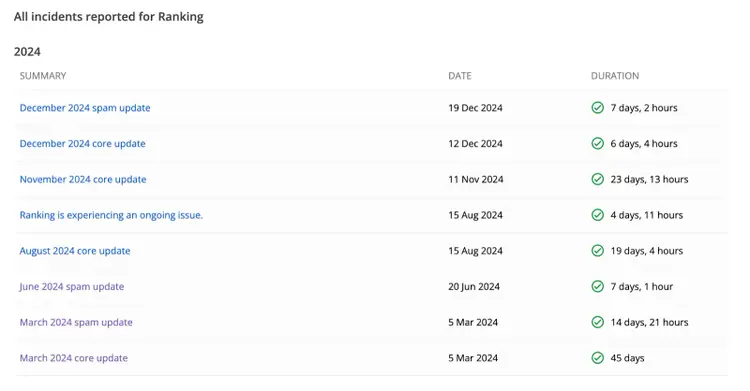Viewport: 750px width, 391px height.
Task: Select the 12 Dec 2024 date cell
Action: pos(475,144)
